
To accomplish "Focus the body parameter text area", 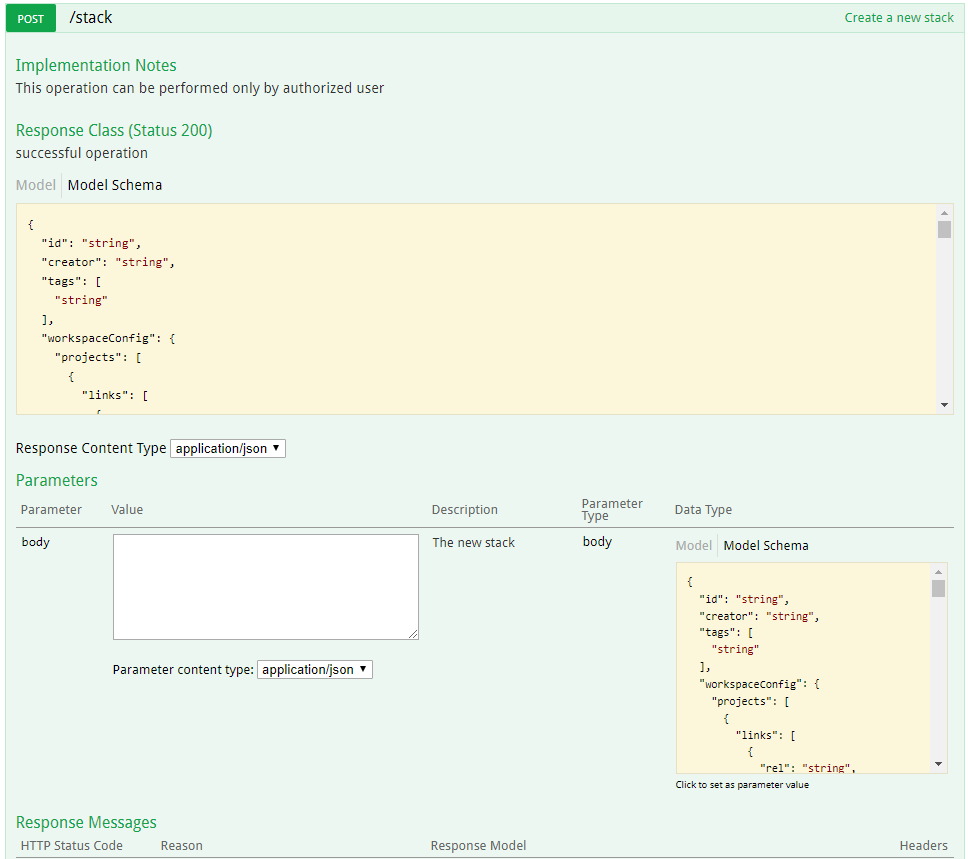I will tap(265, 586).
